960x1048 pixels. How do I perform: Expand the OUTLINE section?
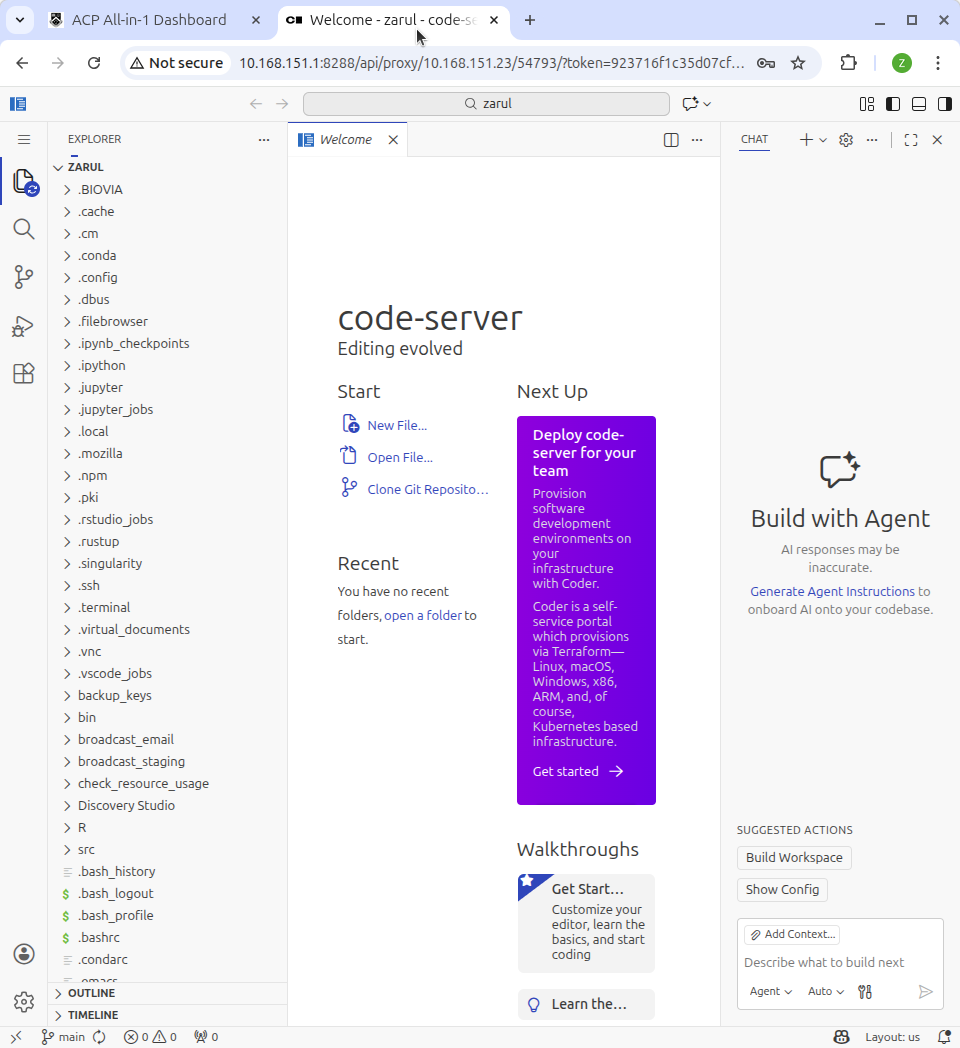click(91, 993)
